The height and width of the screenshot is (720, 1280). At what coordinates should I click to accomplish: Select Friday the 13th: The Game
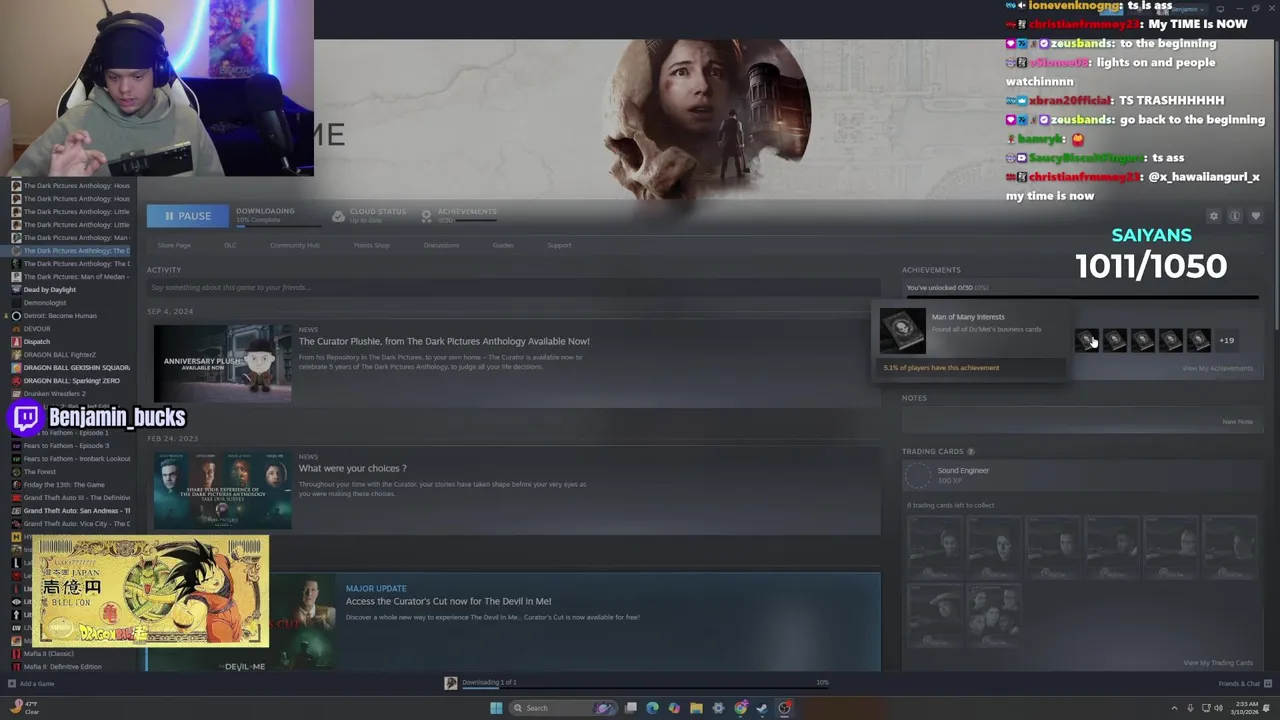[x=63, y=485]
